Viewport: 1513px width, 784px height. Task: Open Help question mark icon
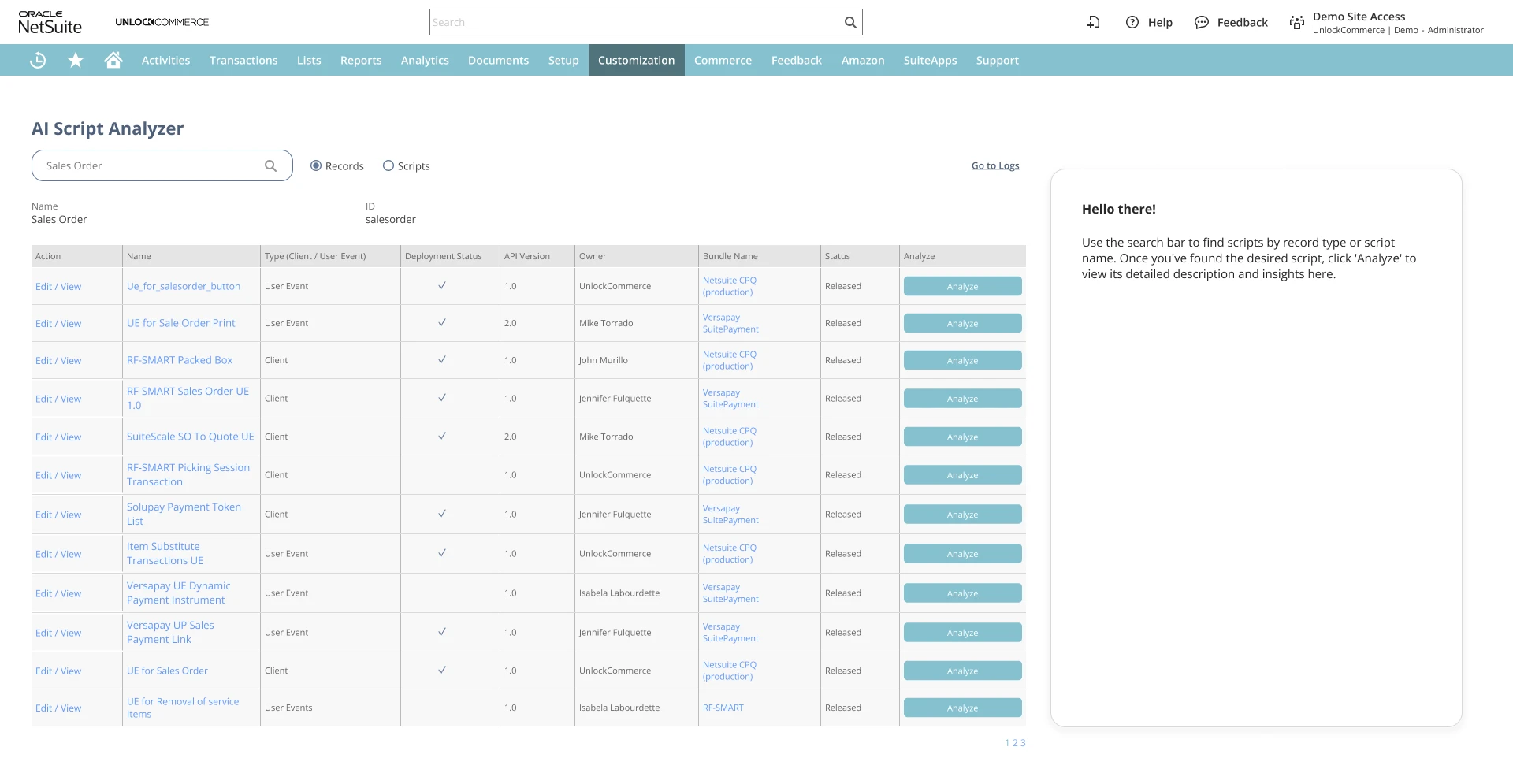tap(1132, 23)
